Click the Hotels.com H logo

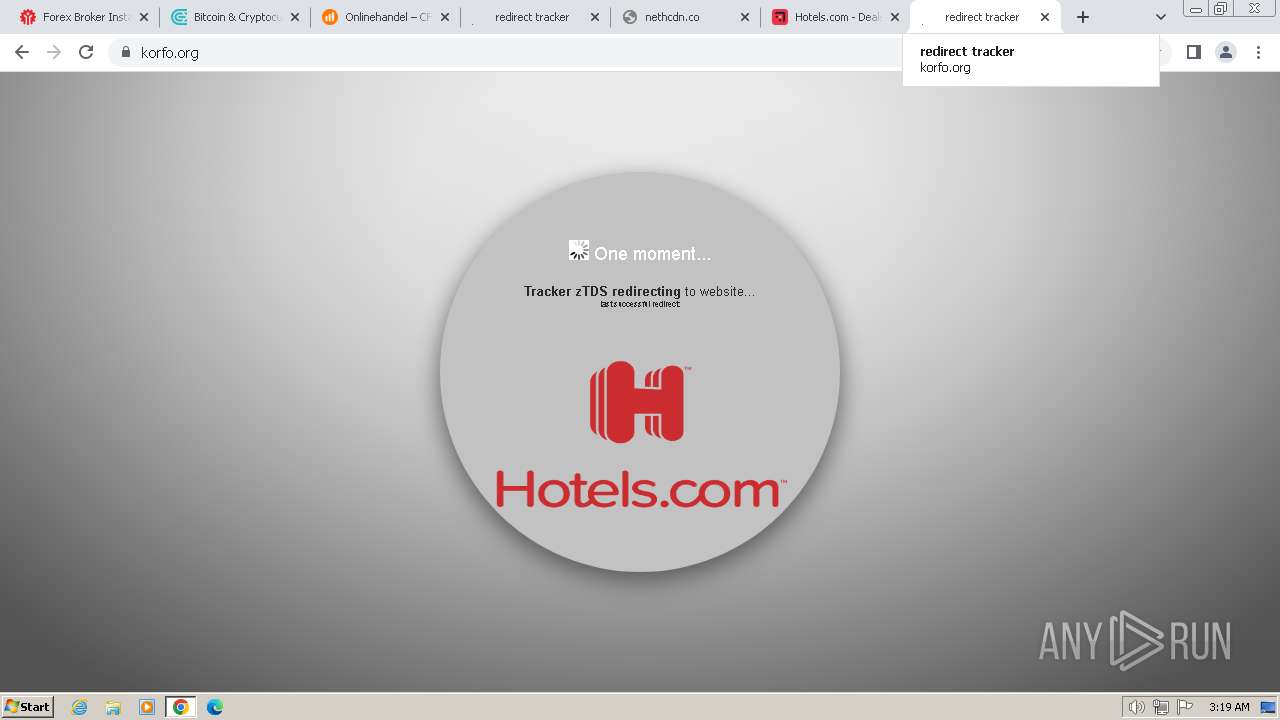638,402
